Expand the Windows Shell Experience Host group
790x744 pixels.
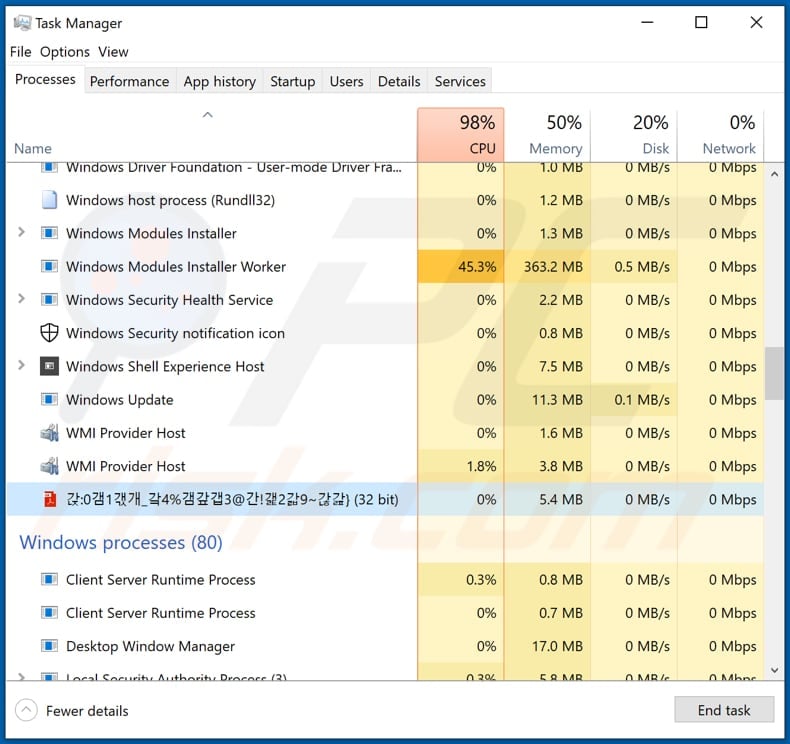pos(21,365)
